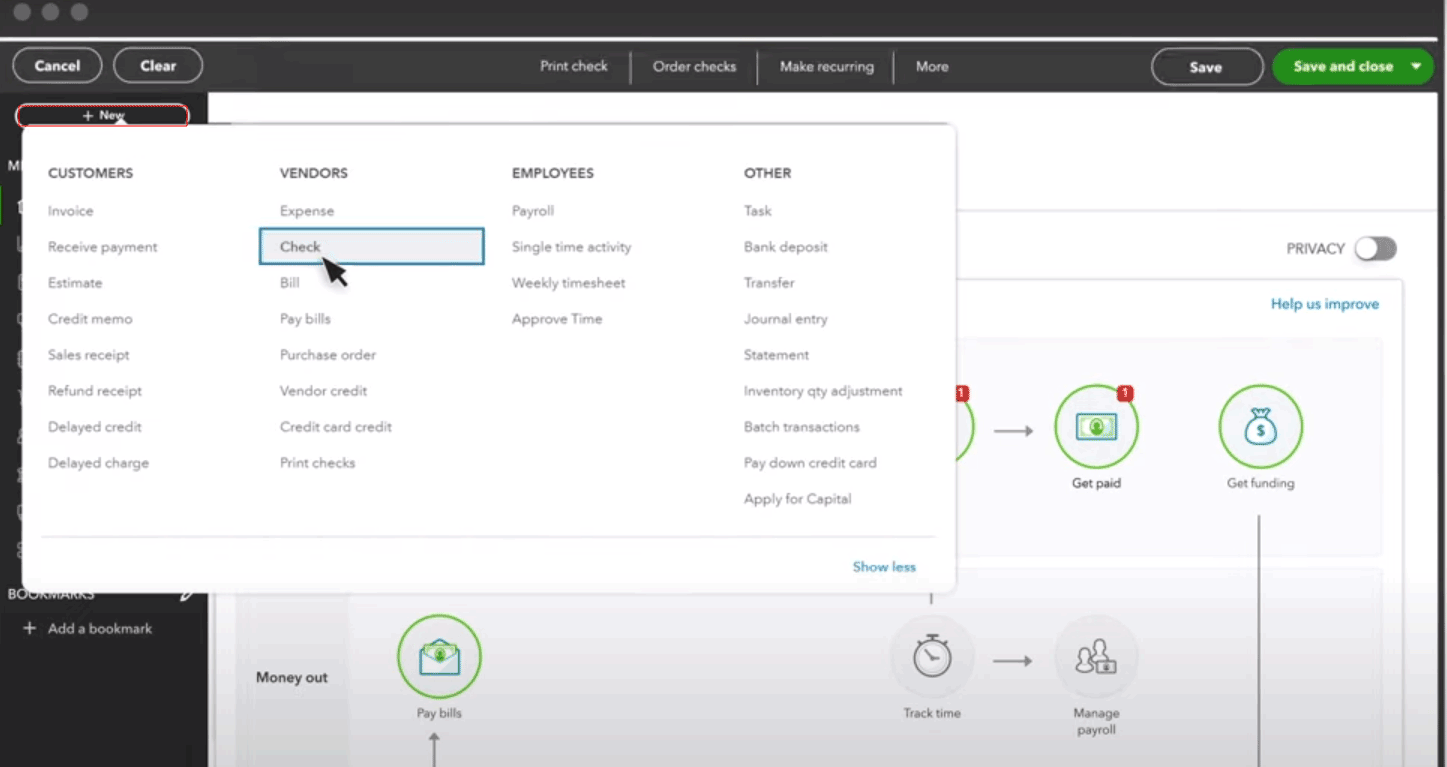Choose Transfer under Other
Screen dimensions: 1447x767
point(769,283)
